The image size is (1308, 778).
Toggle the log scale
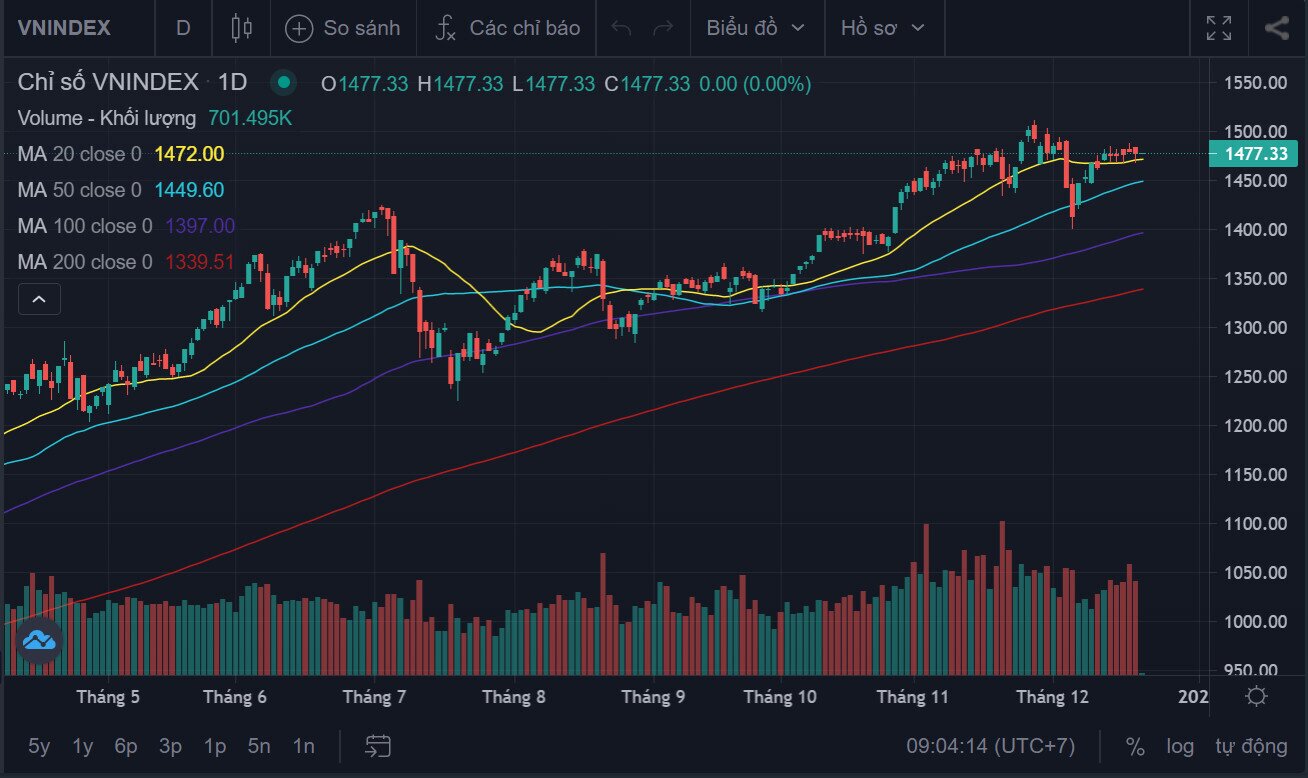pos(1180,746)
